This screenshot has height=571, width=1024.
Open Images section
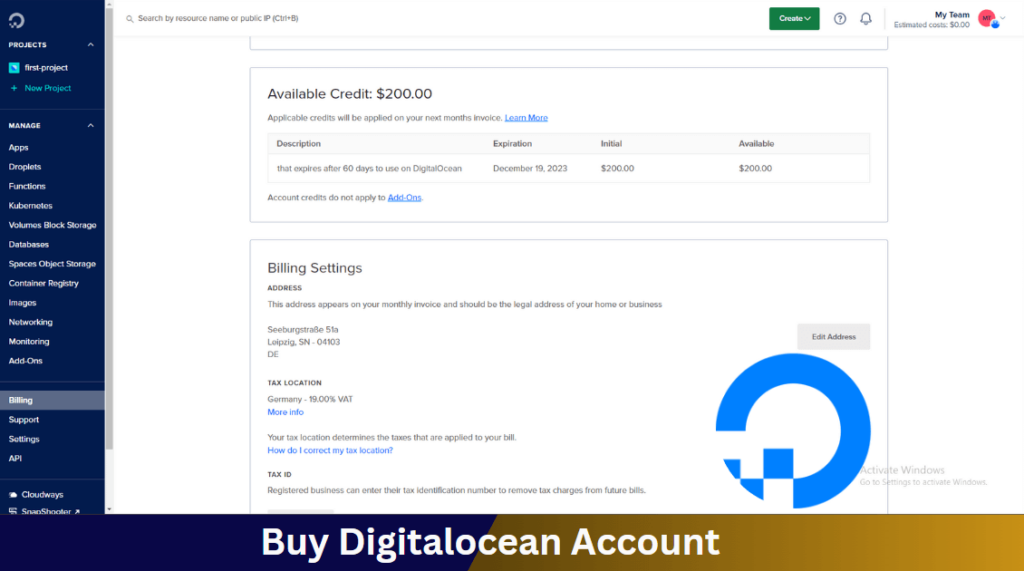22,303
